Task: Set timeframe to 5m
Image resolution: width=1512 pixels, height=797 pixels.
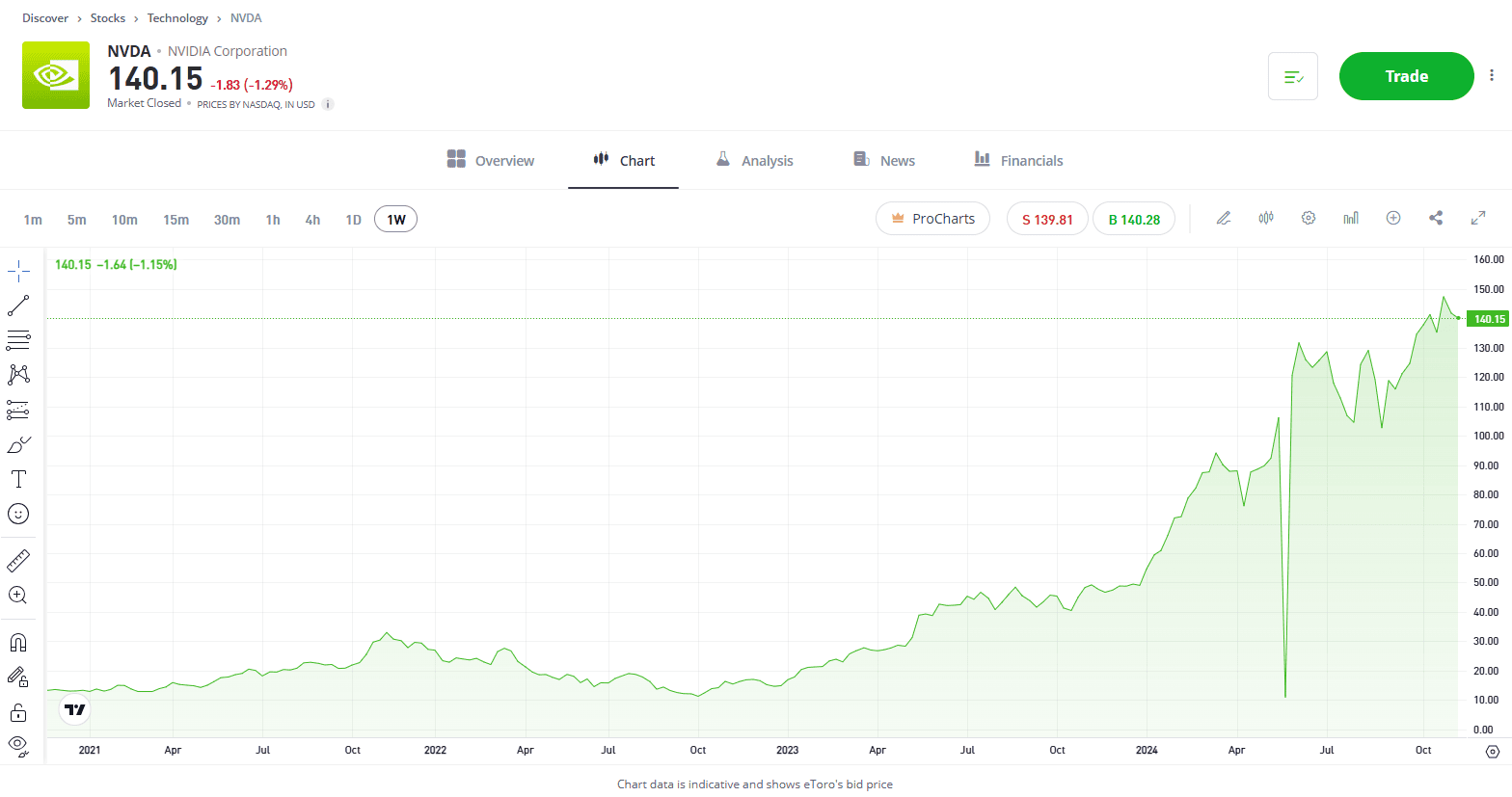Action: (77, 220)
